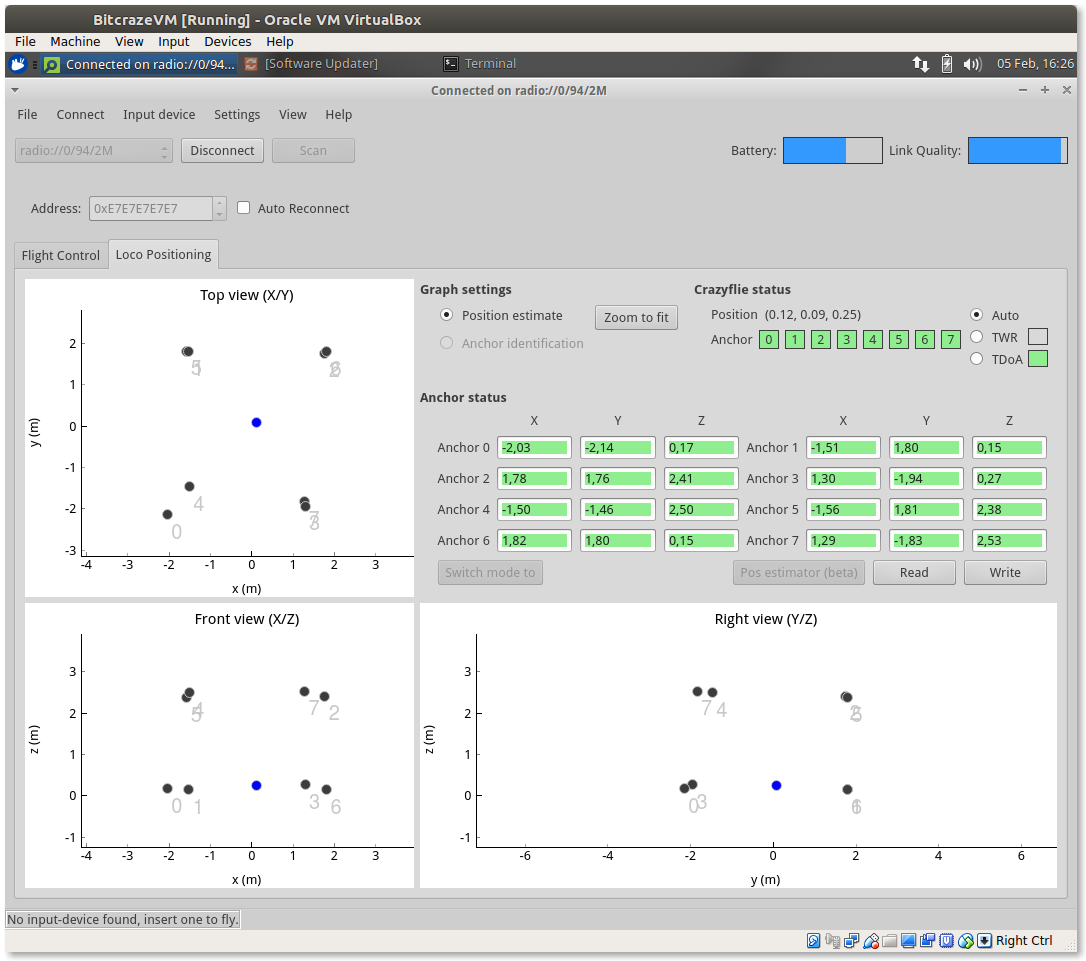This screenshot has width=1086, height=961.
Task: Click VirtualBox recording status icon
Action: point(927,940)
